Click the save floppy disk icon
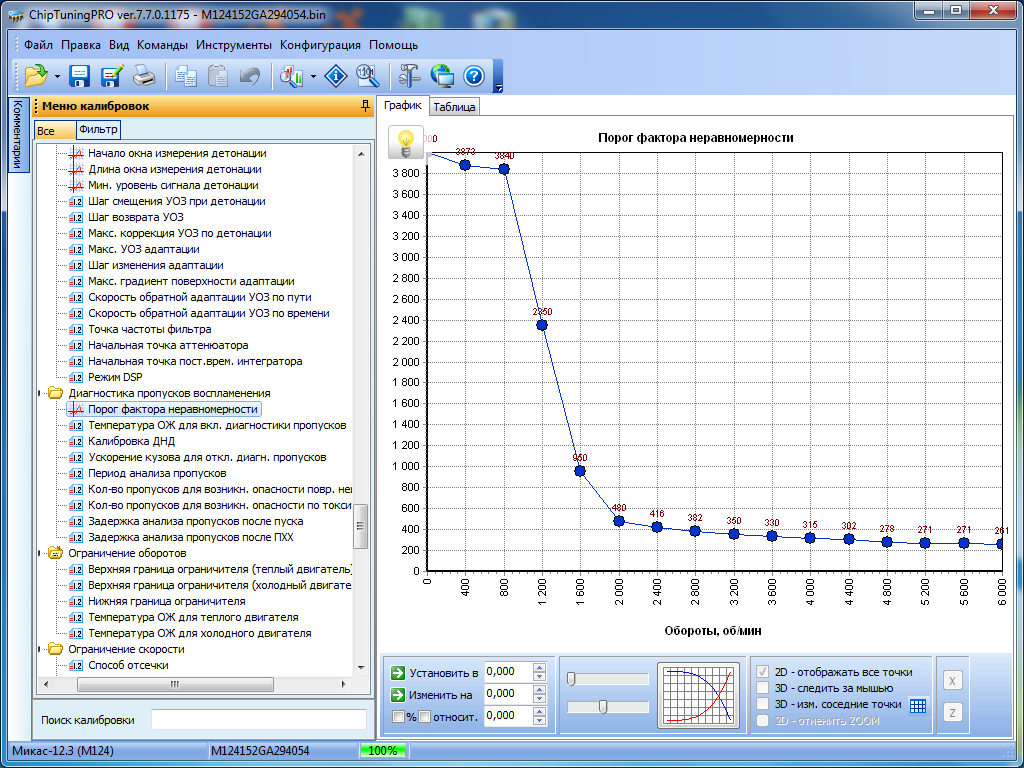Screen dimensions: 1024x768 coord(80,76)
